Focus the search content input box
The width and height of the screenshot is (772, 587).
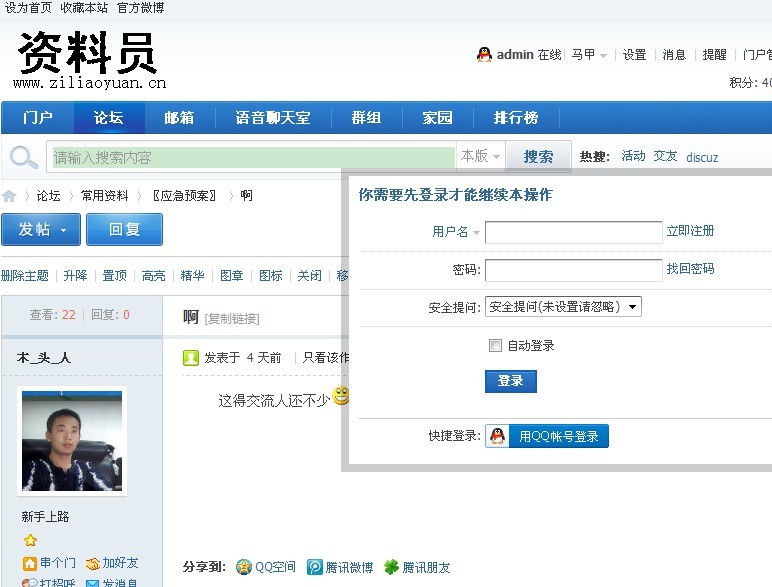click(x=254, y=157)
